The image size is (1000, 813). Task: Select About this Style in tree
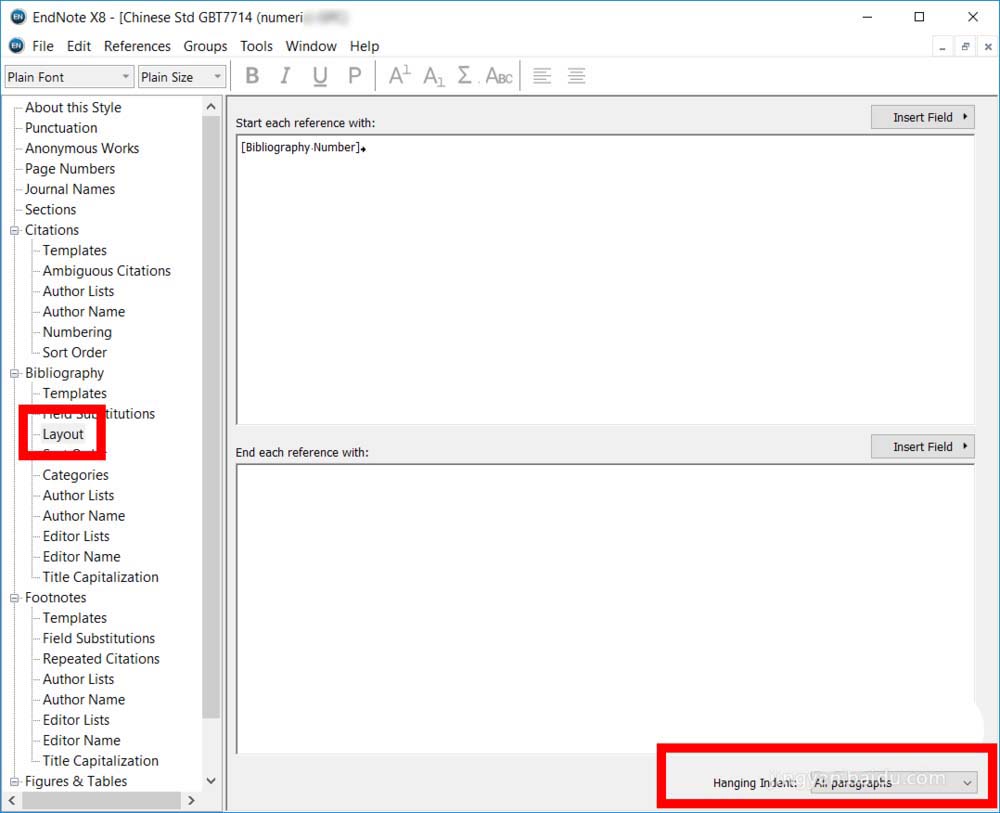coord(73,107)
